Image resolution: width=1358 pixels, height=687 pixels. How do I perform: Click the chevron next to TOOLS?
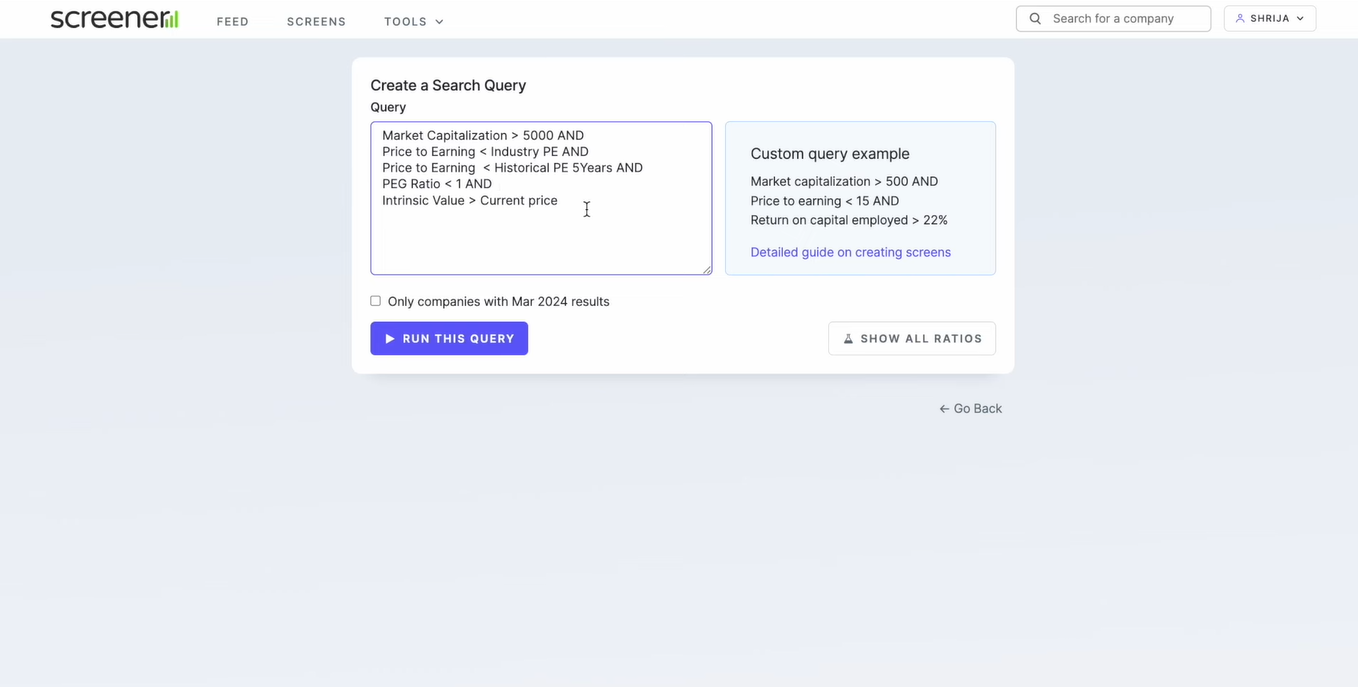coord(439,22)
